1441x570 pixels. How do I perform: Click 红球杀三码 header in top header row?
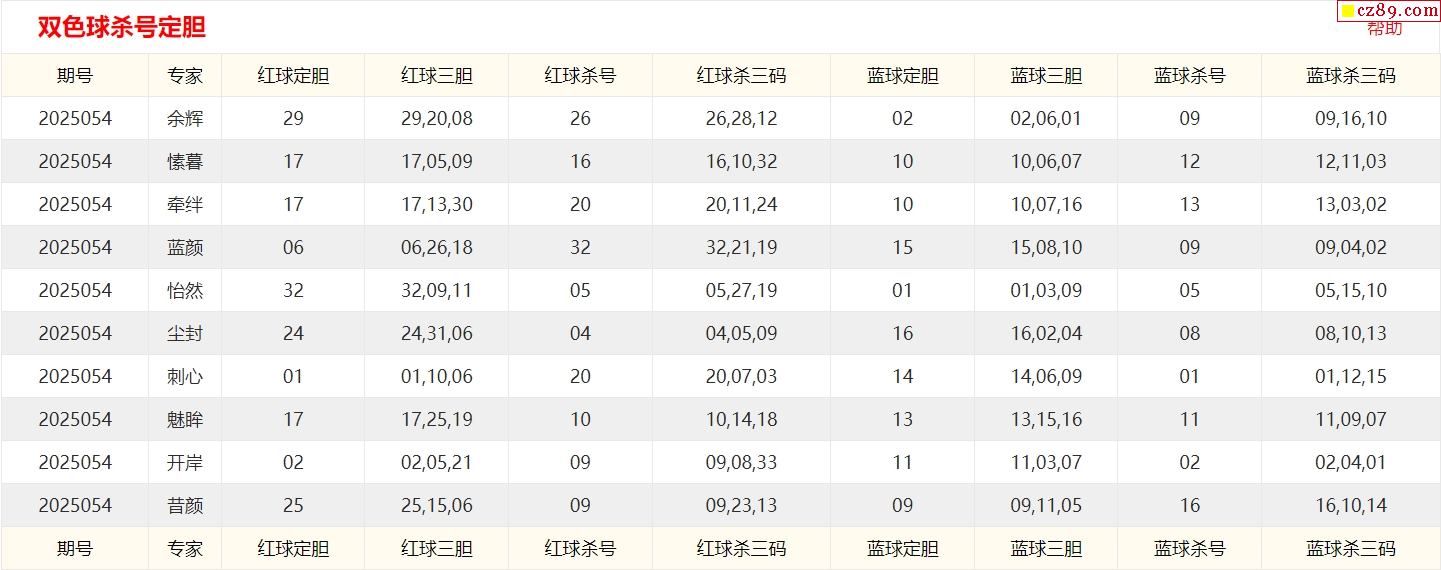pos(741,75)
